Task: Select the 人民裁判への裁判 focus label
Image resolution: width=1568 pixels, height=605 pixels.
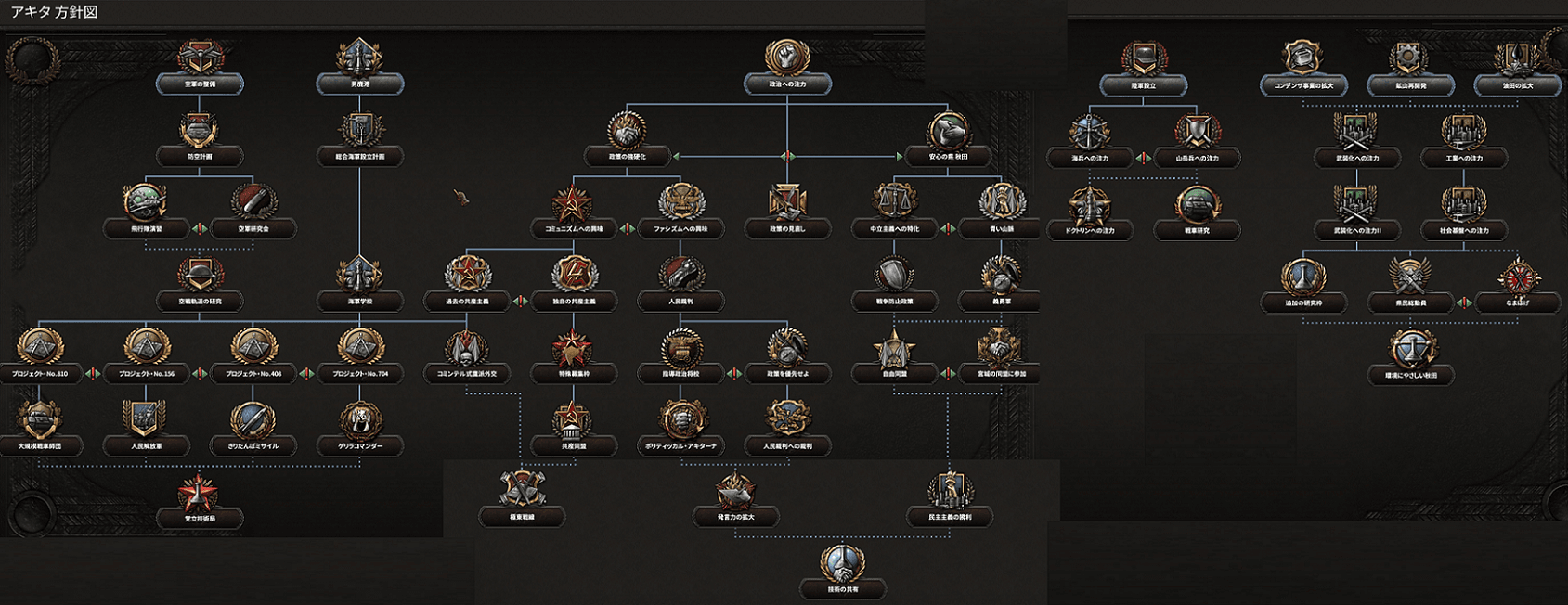Action: (x=787, y=446)
